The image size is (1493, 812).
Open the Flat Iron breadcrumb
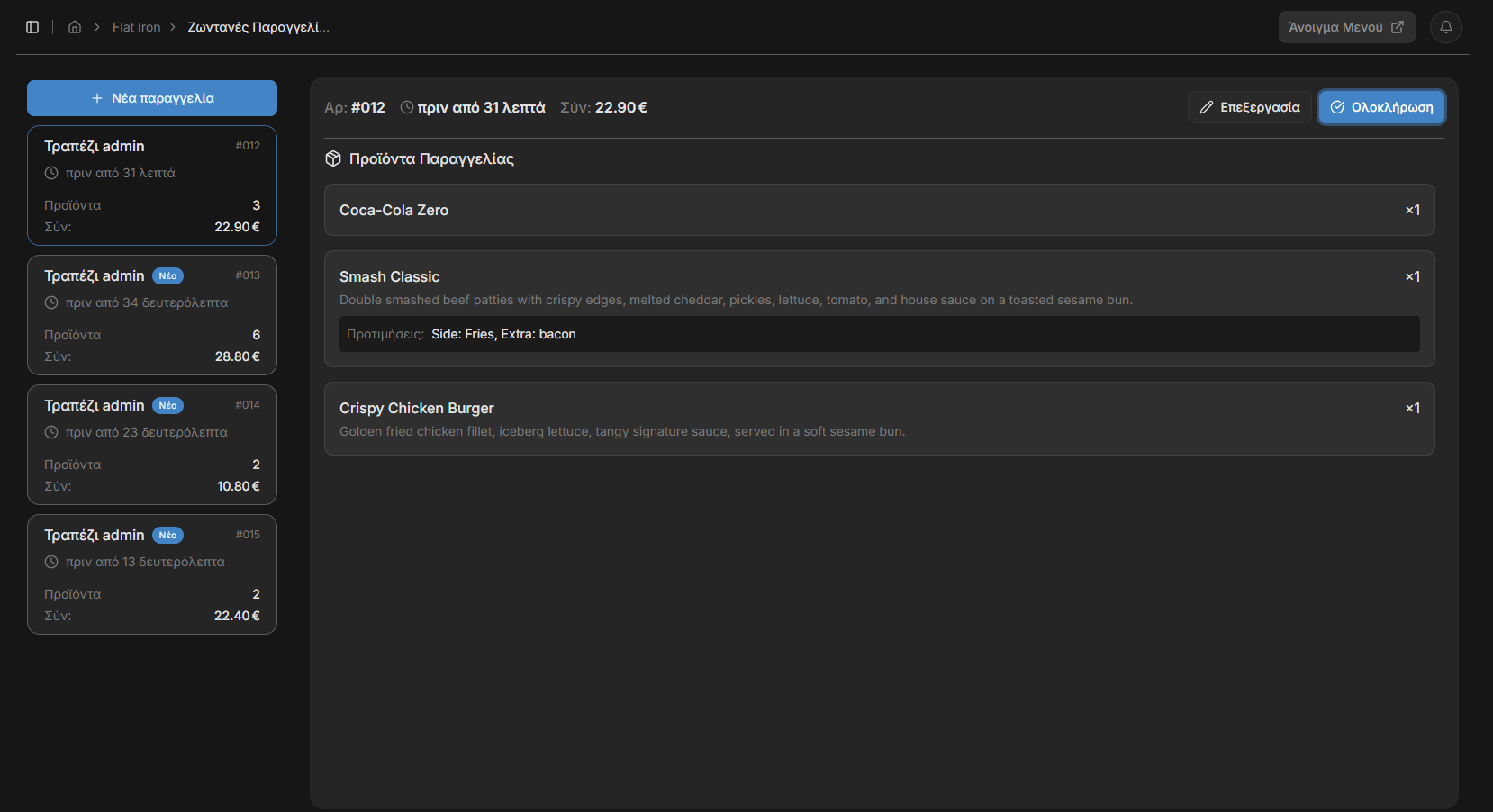136,27
